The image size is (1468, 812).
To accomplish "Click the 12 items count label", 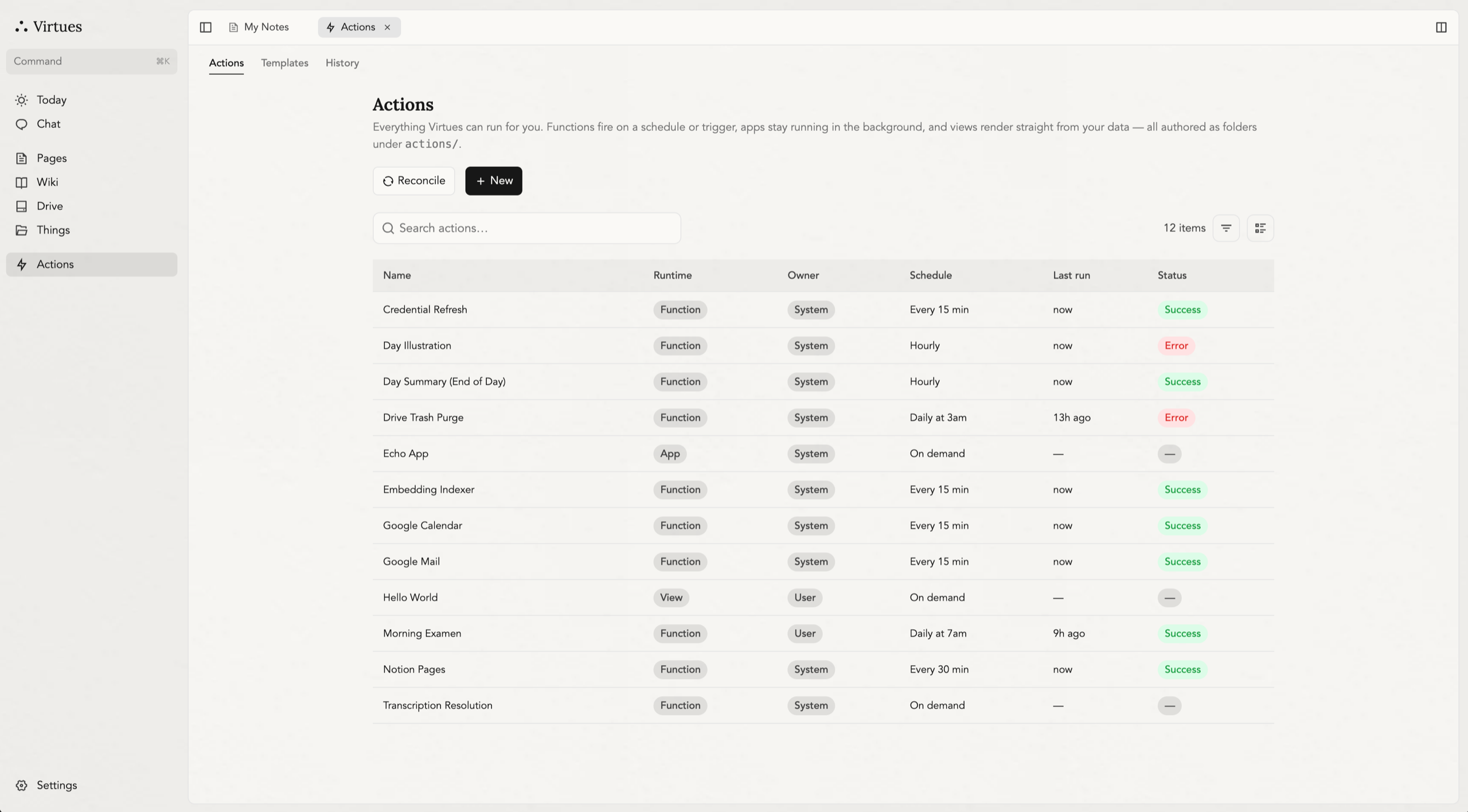I will click(x=1184, y=228).
